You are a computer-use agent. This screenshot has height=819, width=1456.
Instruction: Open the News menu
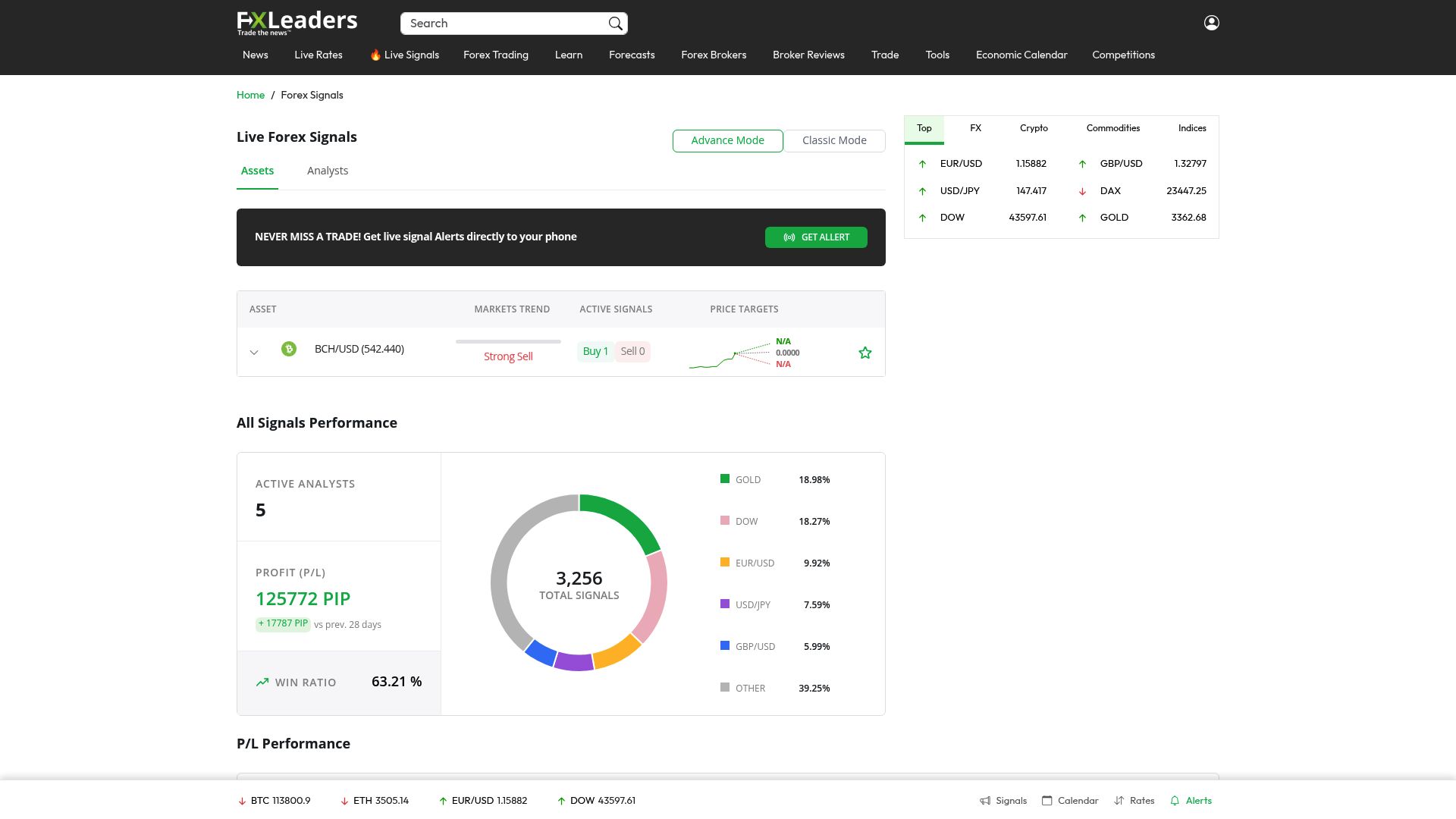coord(256,55)
